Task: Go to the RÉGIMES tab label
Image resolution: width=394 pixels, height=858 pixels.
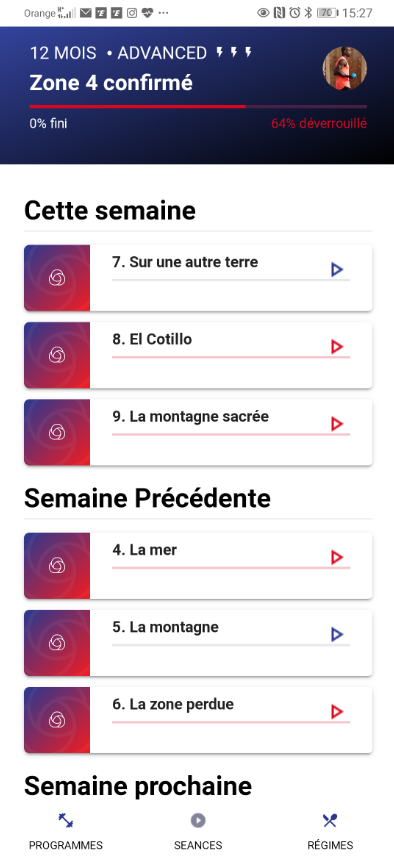Action: 330,845
